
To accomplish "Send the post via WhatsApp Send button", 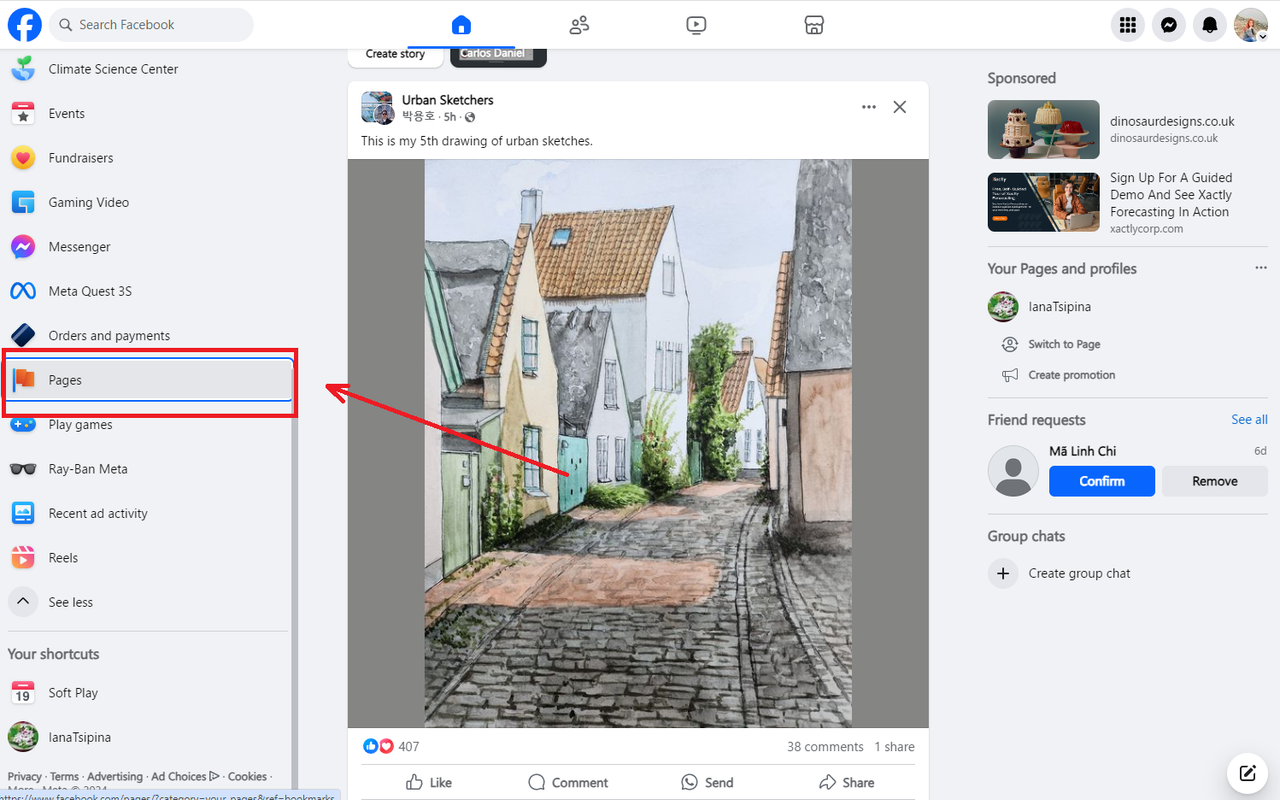I will [707, 783].
